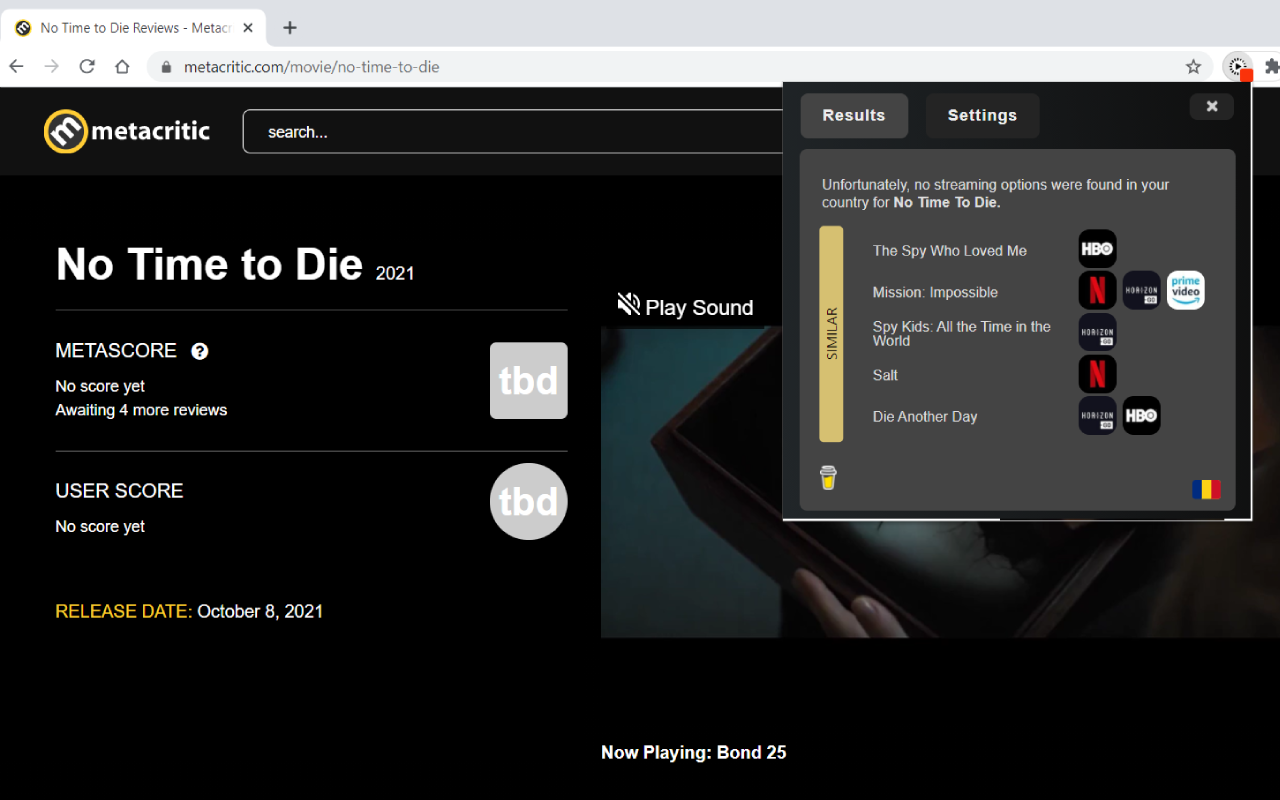Click Awaiting 4 more reviews text

(141, 410)
